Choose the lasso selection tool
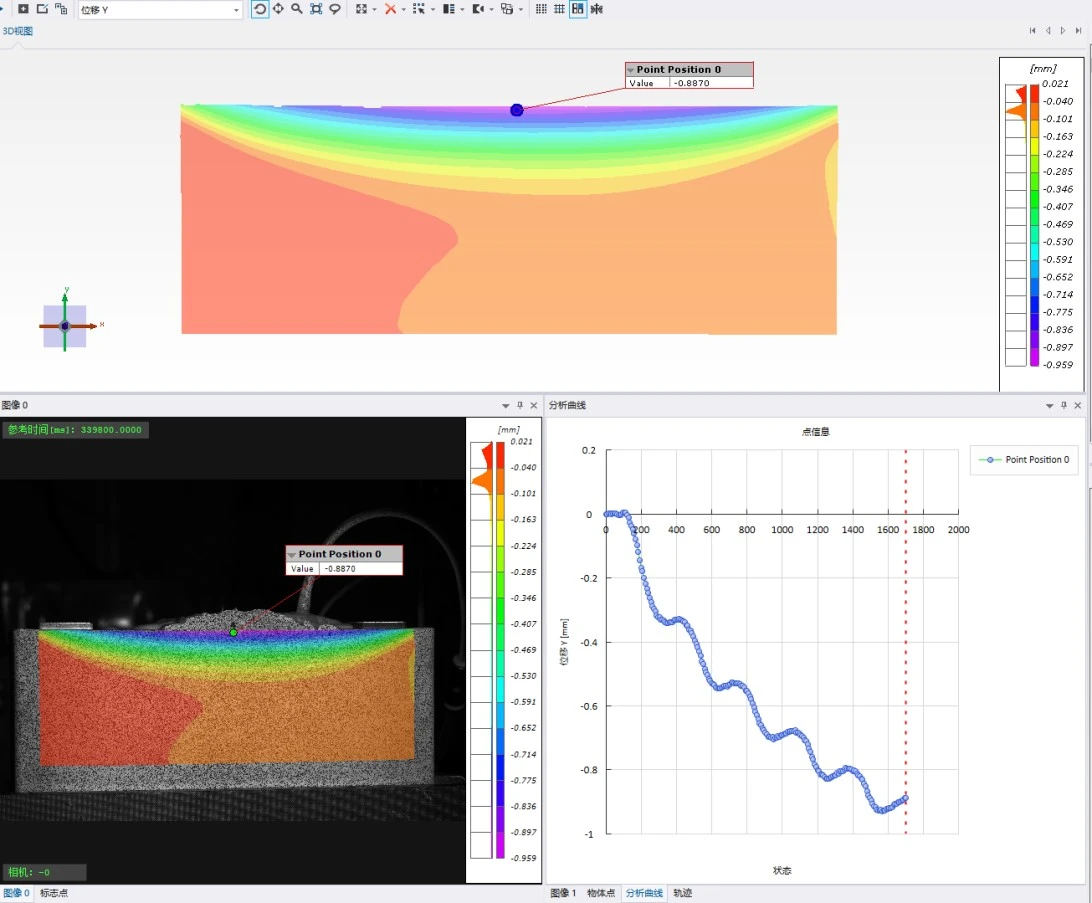Screen dimensions: 1092x903 335,9
